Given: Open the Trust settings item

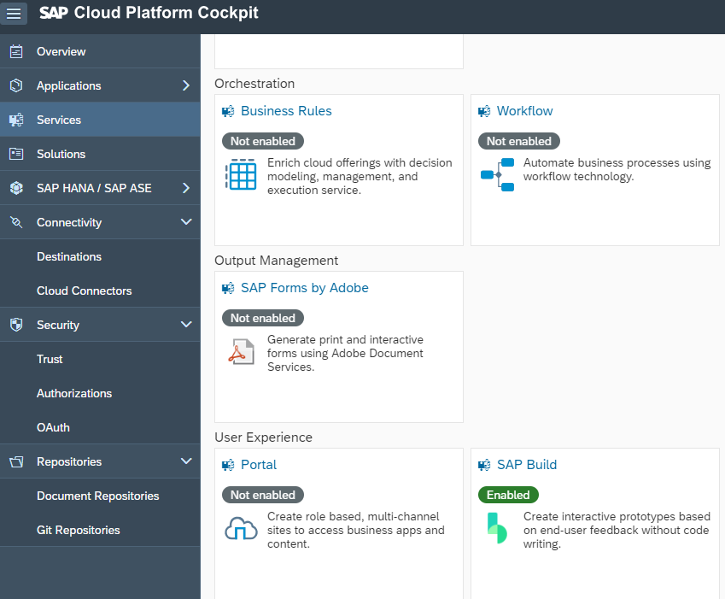Looking at the screenshot, I should click(x=100, y=359).
